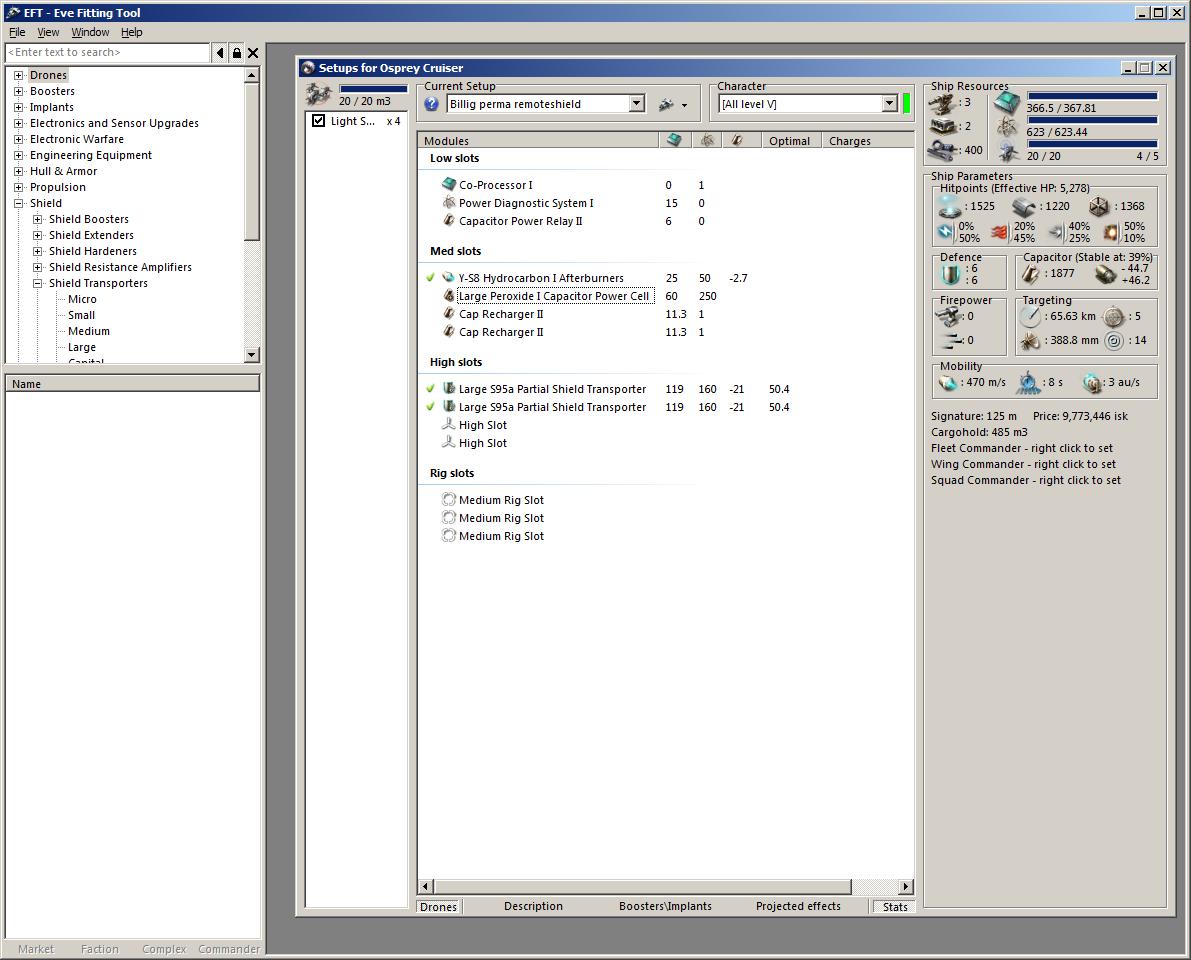Click the green character status indicator

pos(906,103)
